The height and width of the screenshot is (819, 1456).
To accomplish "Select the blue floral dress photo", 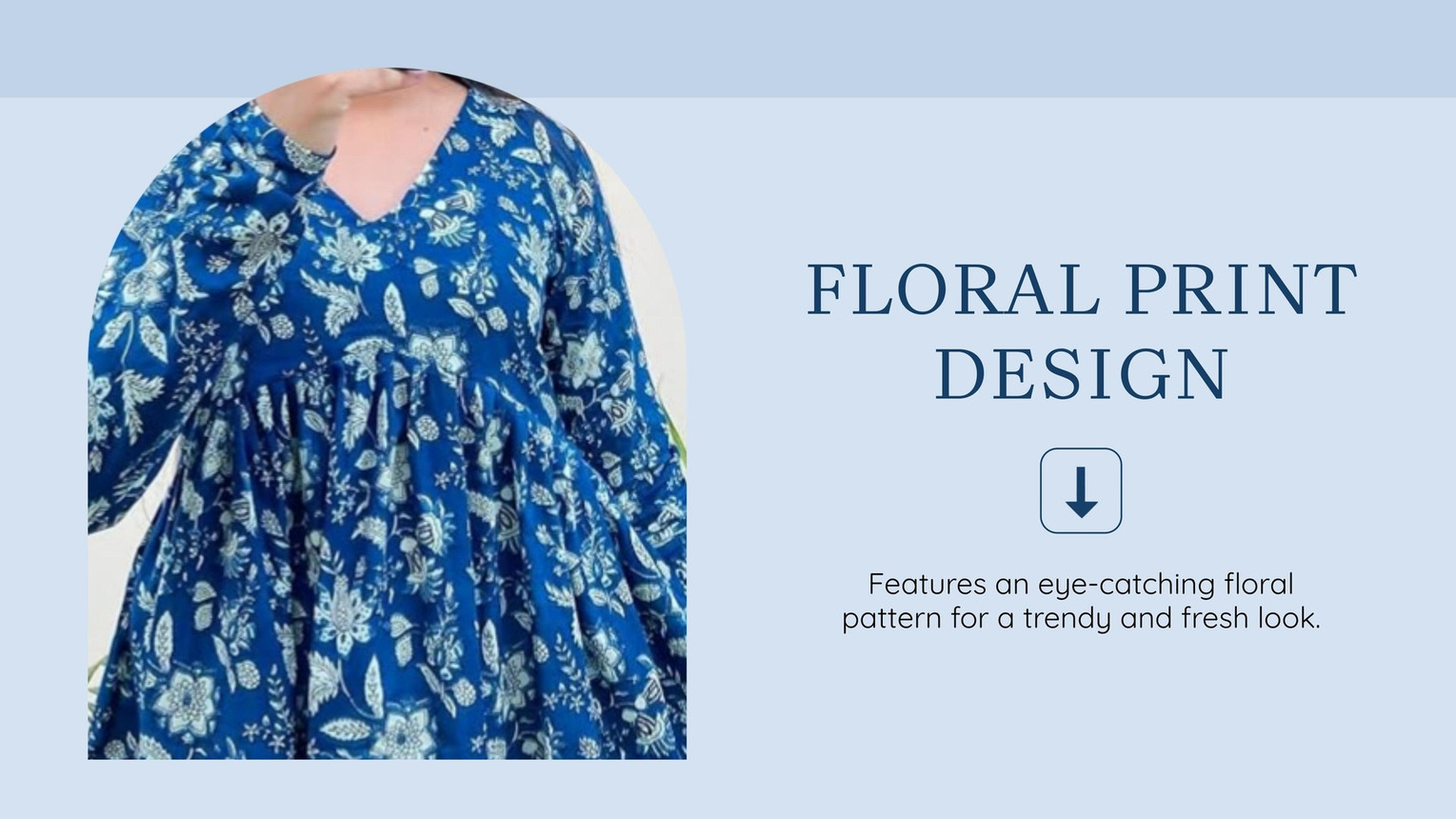I will [387, 413].
